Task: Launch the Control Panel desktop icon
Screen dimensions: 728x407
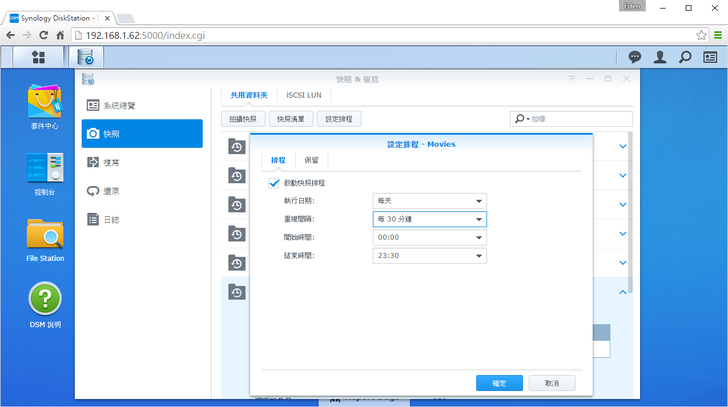Action: coord(45,173)
